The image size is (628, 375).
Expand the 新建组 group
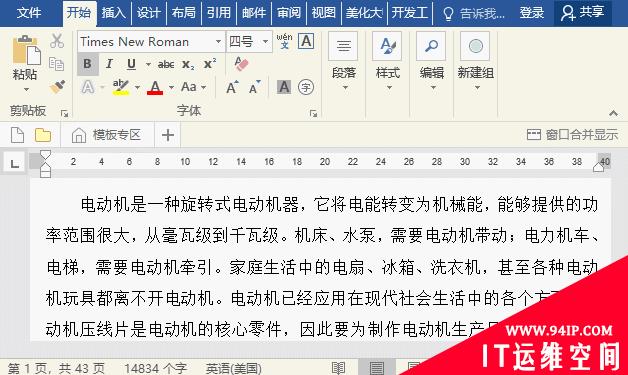[476, 62]
